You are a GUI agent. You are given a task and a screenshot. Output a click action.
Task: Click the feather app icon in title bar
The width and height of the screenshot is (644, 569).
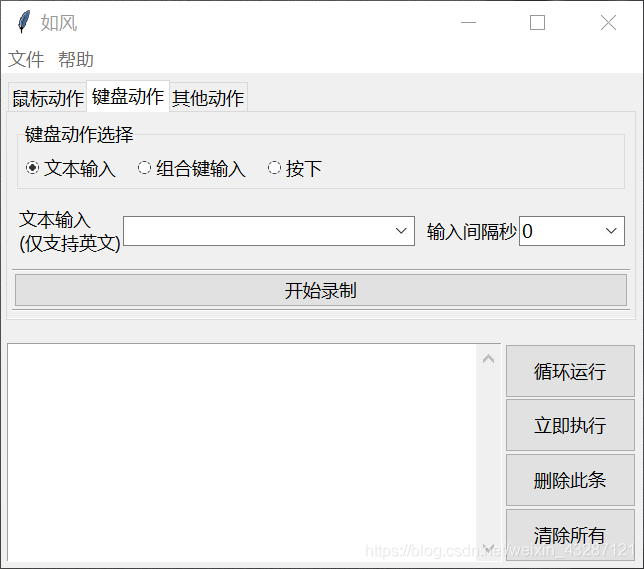point(24,22)
